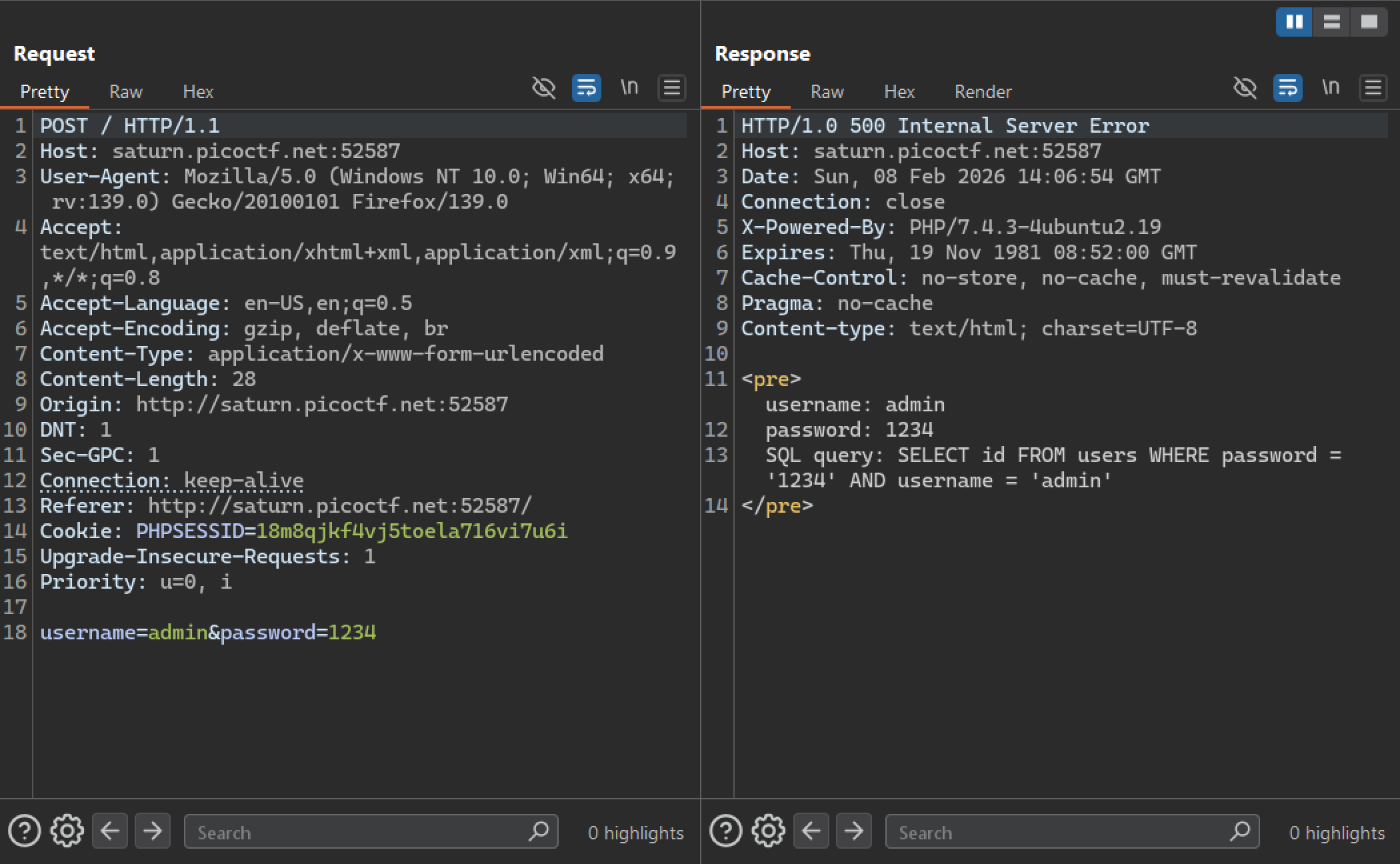1400x864 pixels.
Task: Open the Hex view of the Request
Action: point(198,91)
